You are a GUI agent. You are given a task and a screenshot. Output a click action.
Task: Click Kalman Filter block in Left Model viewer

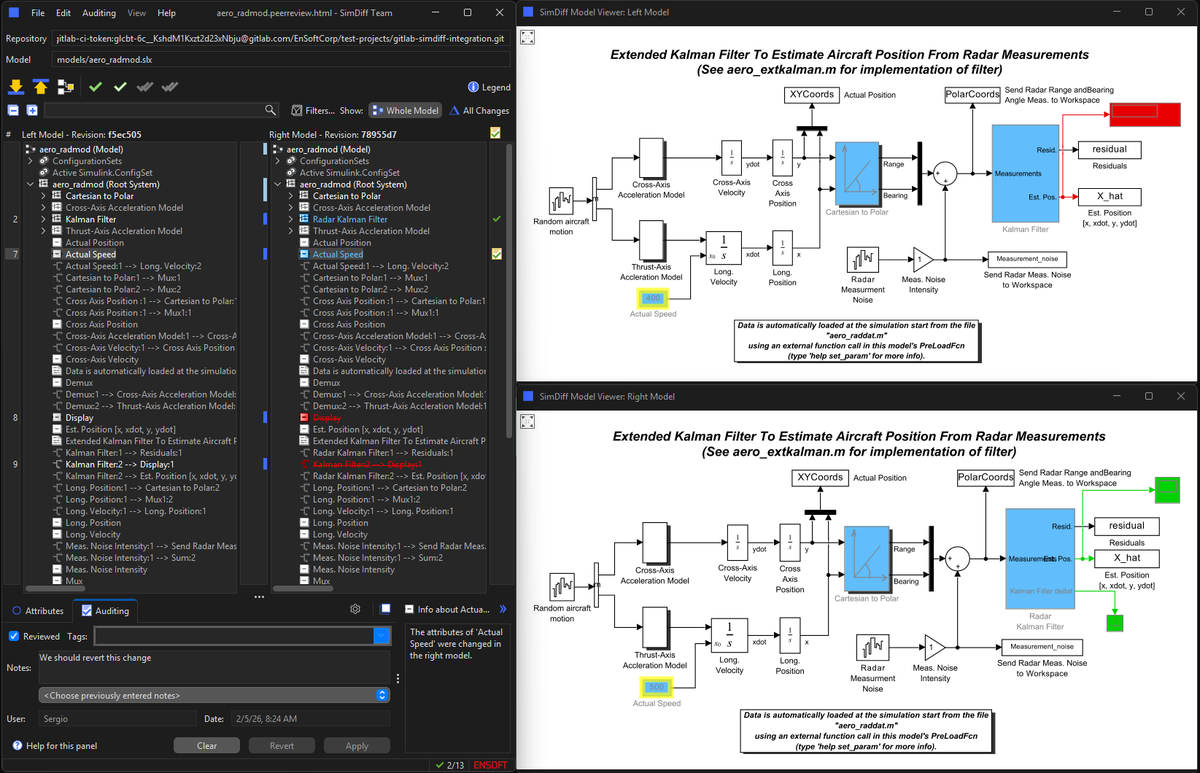click(x=1024, y=174)
